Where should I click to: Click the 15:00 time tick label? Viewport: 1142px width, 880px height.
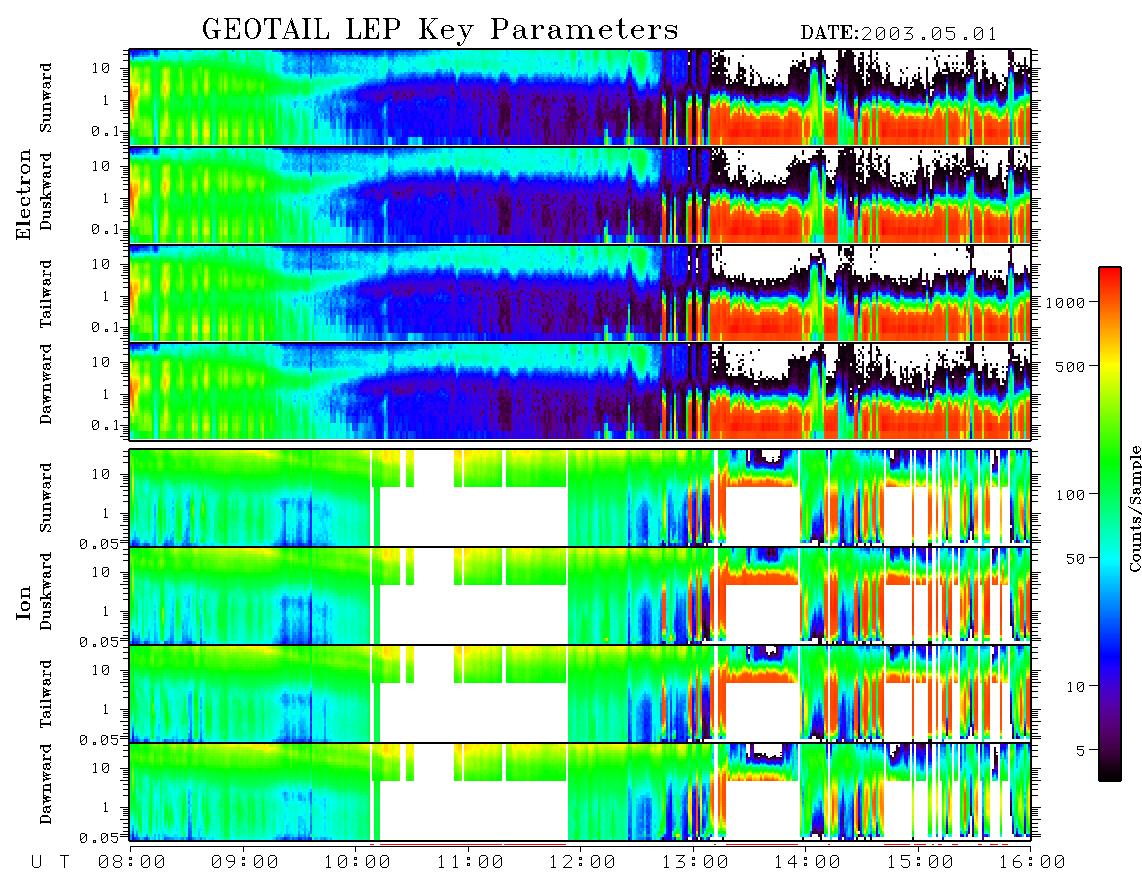click(x=920, y=862)
